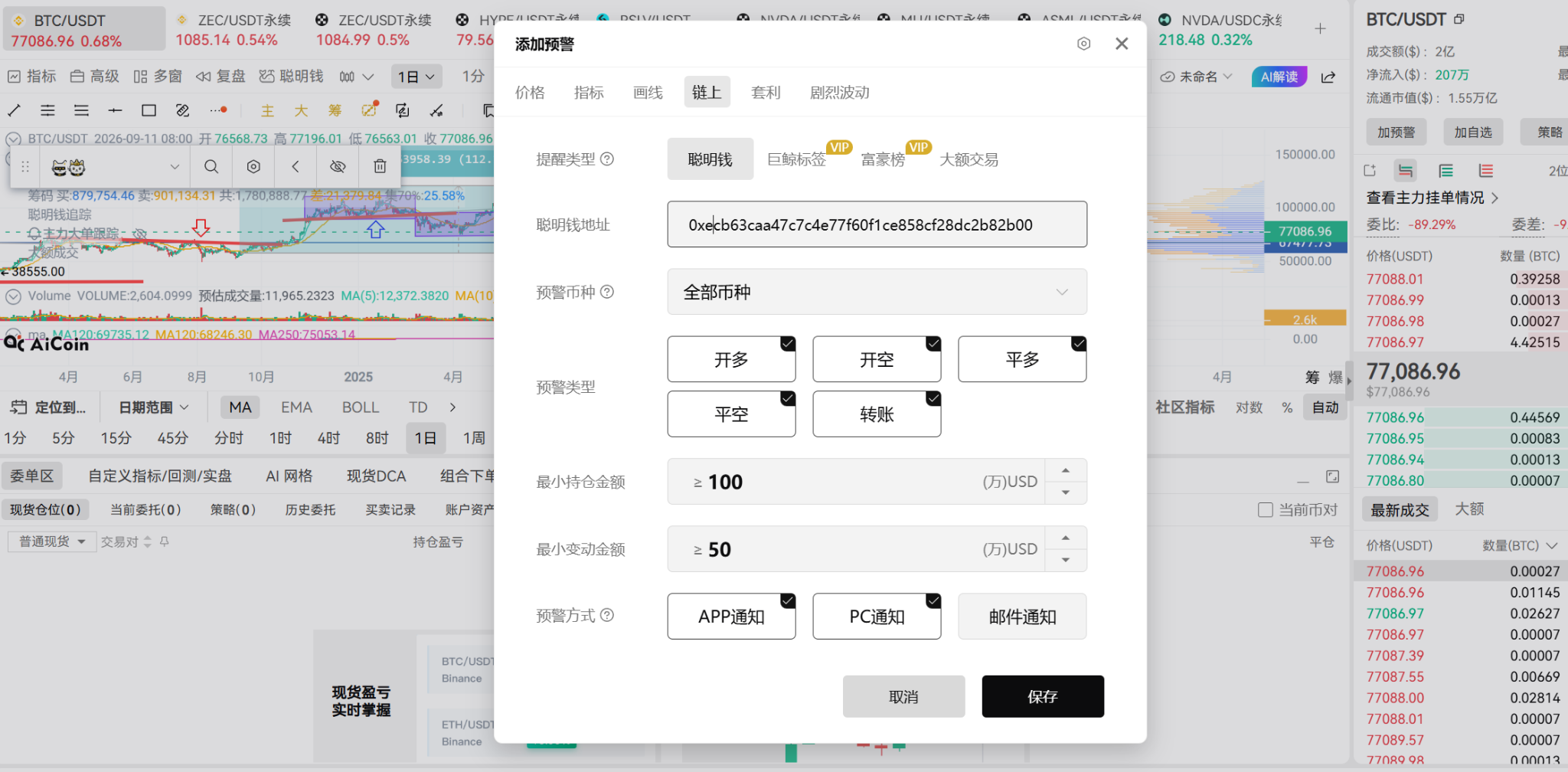Delete with the trash icon in floating toolbar
Viewport: 1568px width, 772px height.
pyautogui.click(x=380, y=166)
